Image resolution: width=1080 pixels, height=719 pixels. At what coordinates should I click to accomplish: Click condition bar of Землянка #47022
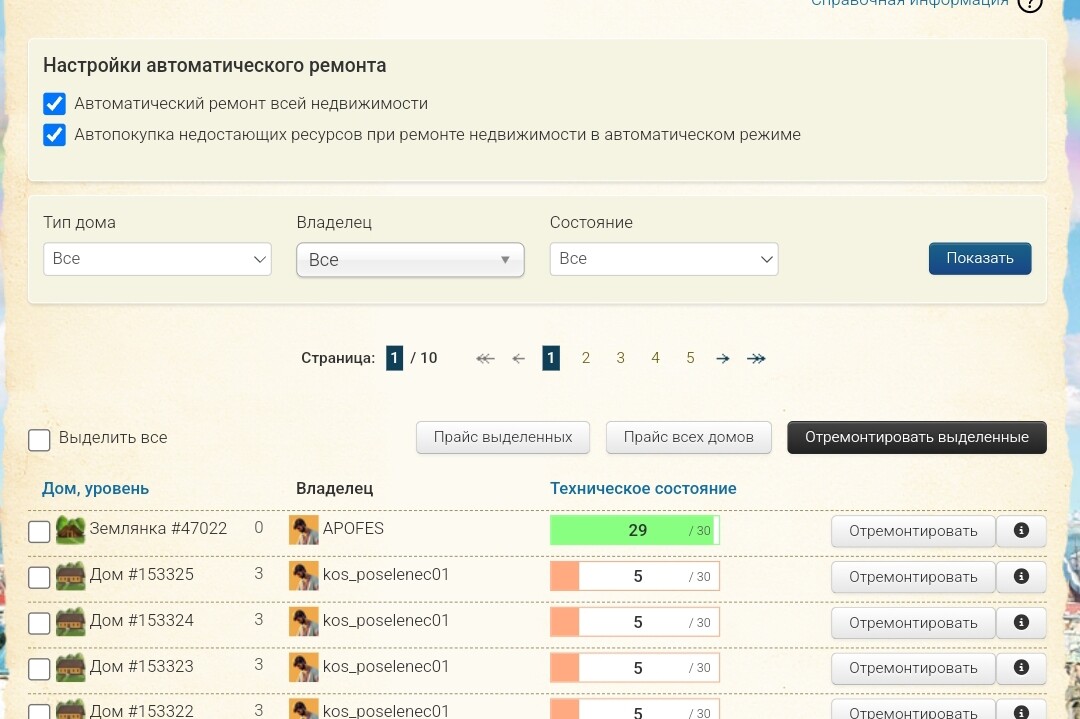pos(634,531)
